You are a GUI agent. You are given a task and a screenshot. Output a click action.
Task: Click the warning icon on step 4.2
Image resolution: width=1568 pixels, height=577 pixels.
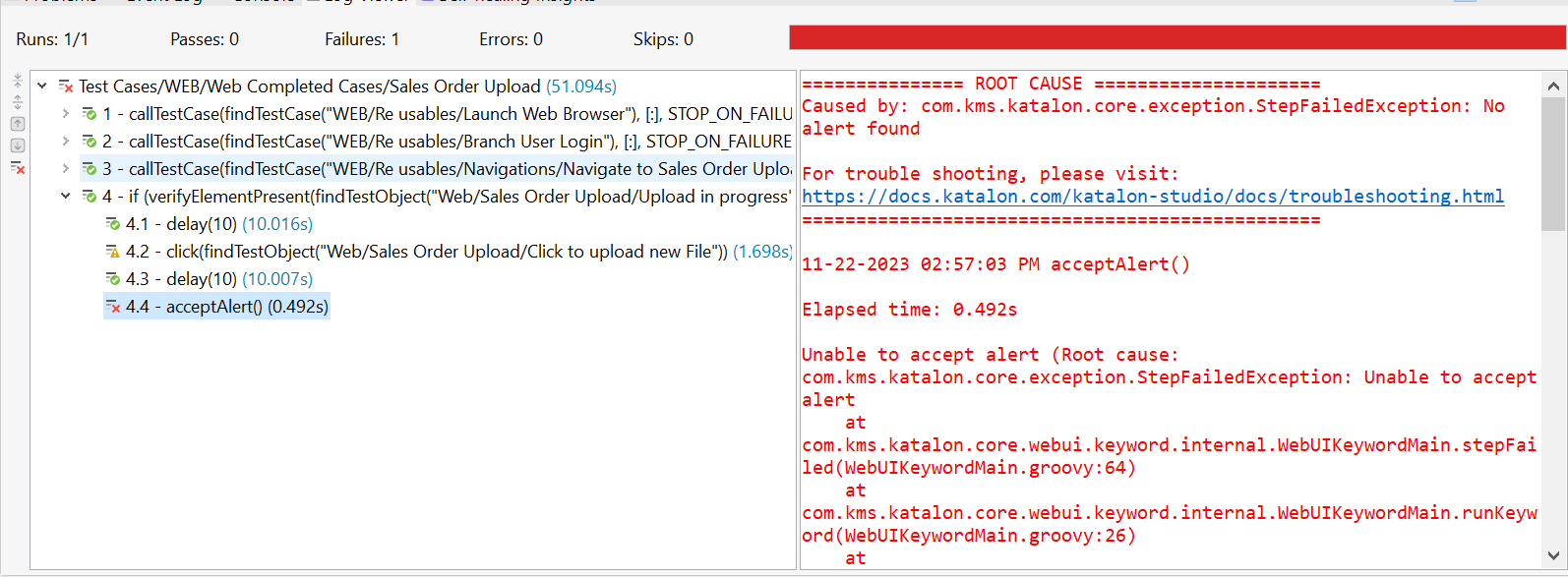point(113,252)
